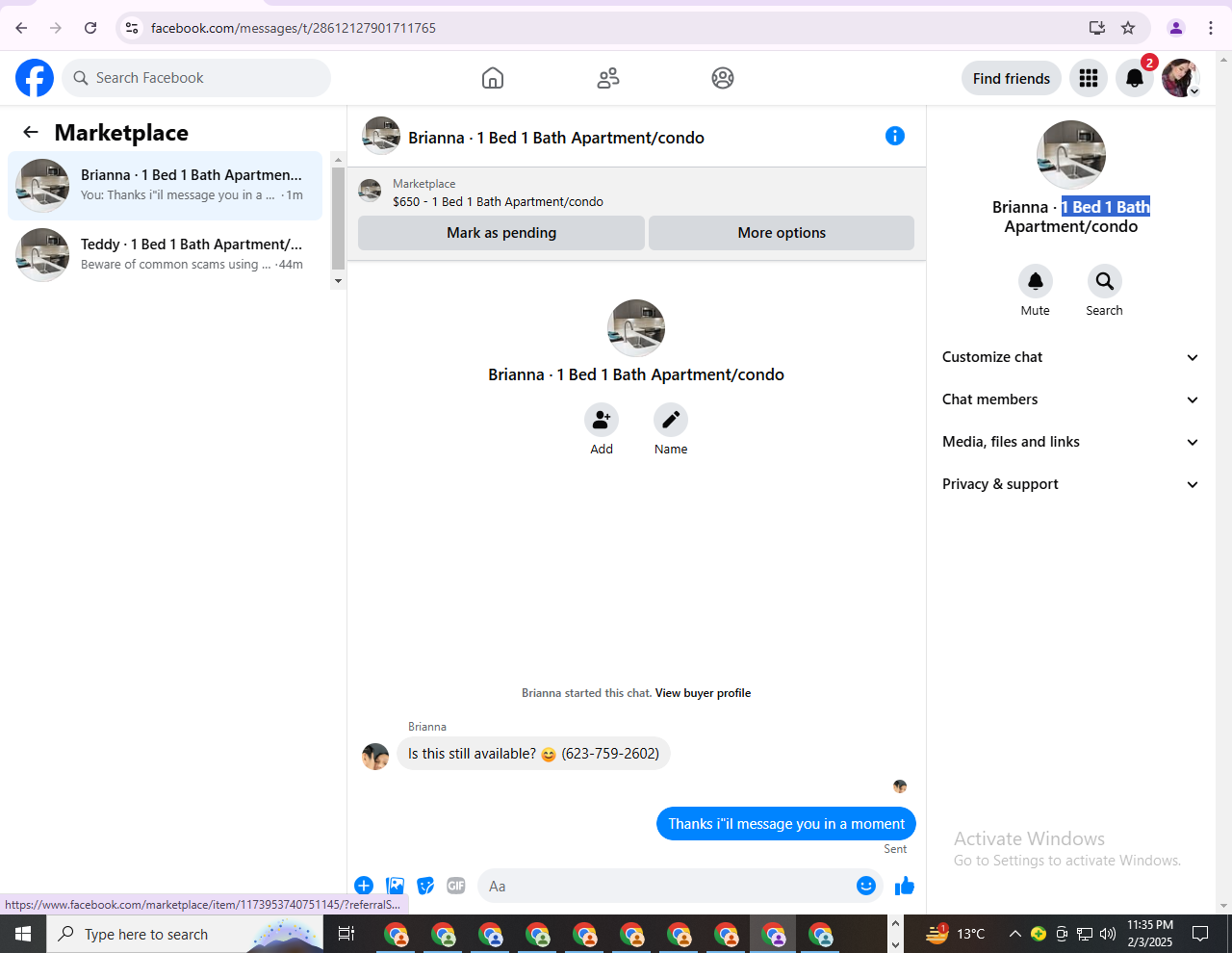This screenshot has width=1232, height=953.
Task: Open the Windows notification center
Action: (1200, 934)
